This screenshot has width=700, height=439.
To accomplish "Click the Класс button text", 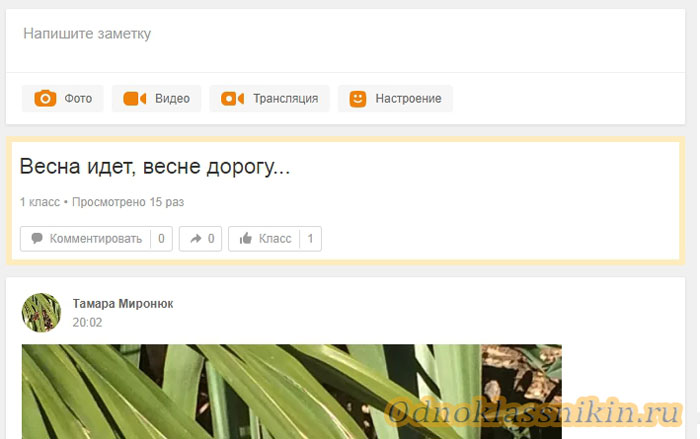I will pos(275,238).
